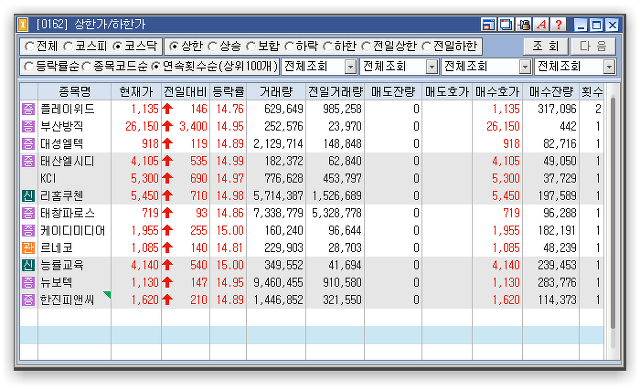Click the 거래량 column header

point(276,92)
